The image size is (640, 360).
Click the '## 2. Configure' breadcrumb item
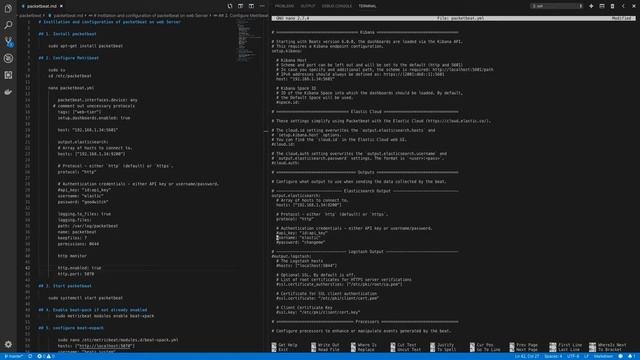tap(241, 16)
